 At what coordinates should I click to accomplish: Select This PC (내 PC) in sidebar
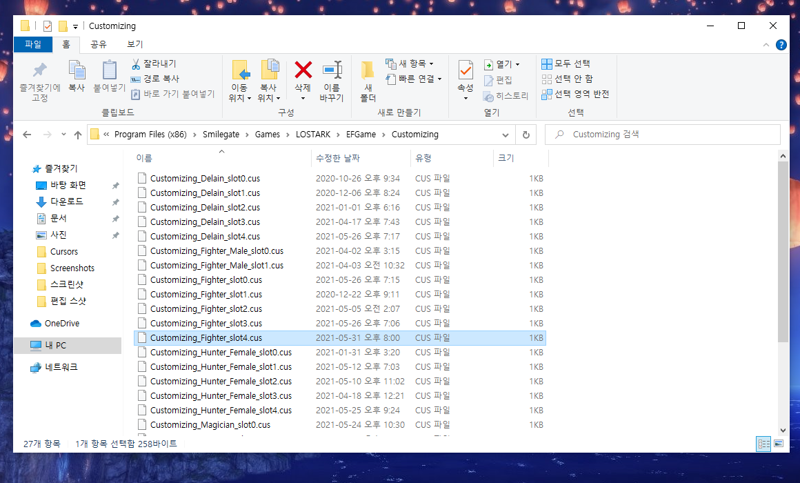pyautogui.click(x=67, y=345)
